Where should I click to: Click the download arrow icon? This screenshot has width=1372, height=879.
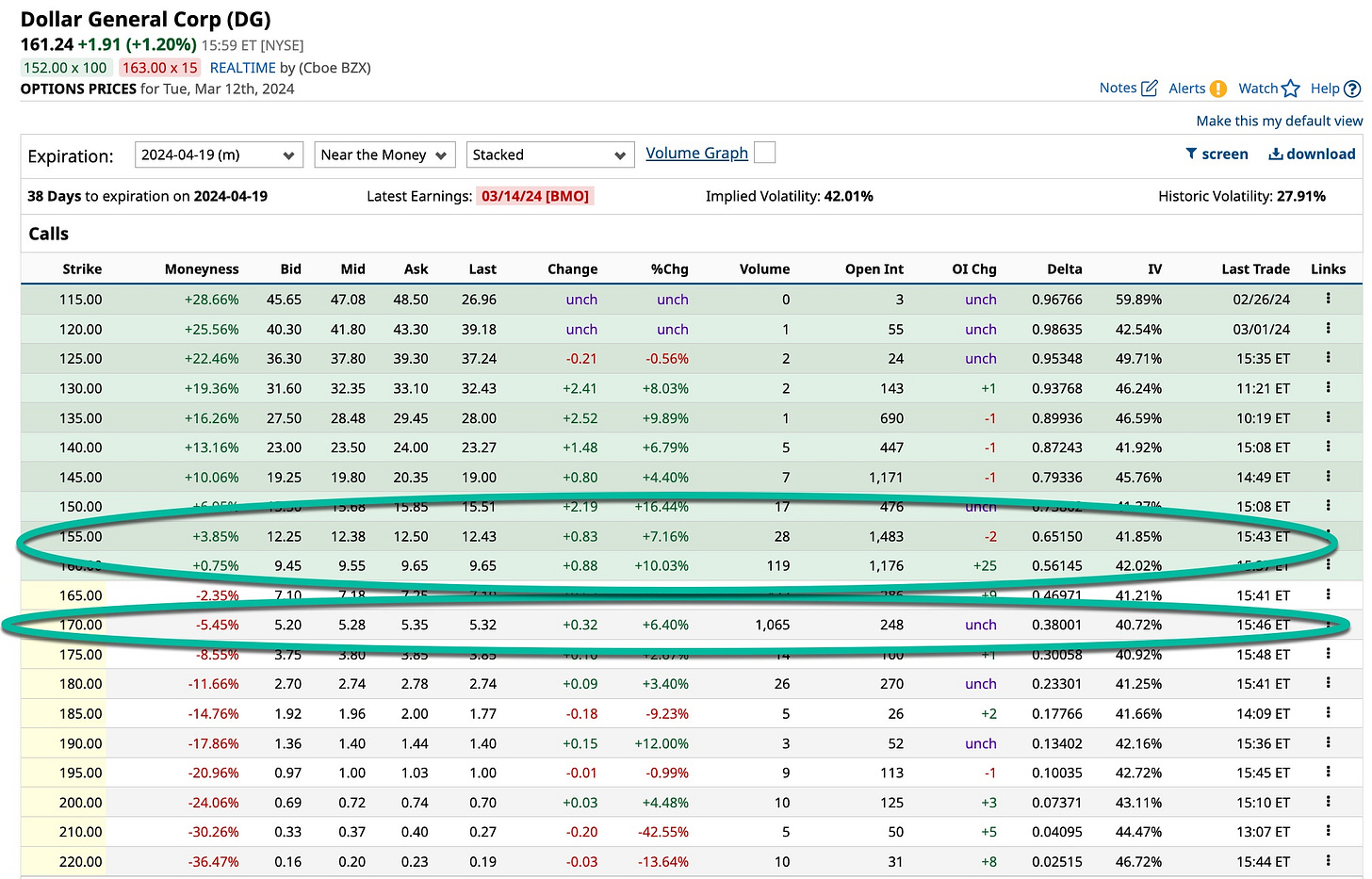click(1276, 154)
